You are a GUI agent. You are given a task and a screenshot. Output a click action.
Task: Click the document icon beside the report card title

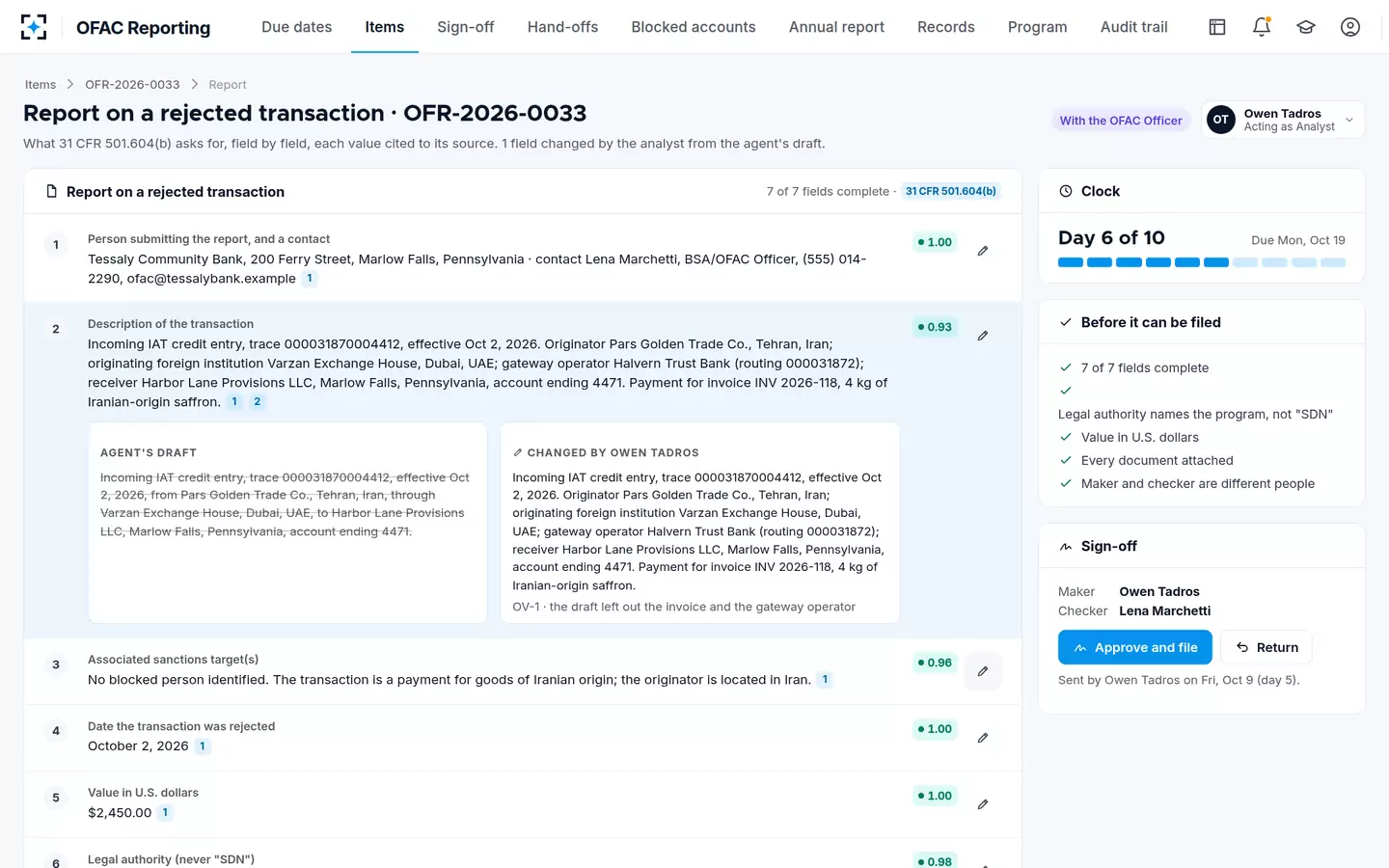click(52, 192)
